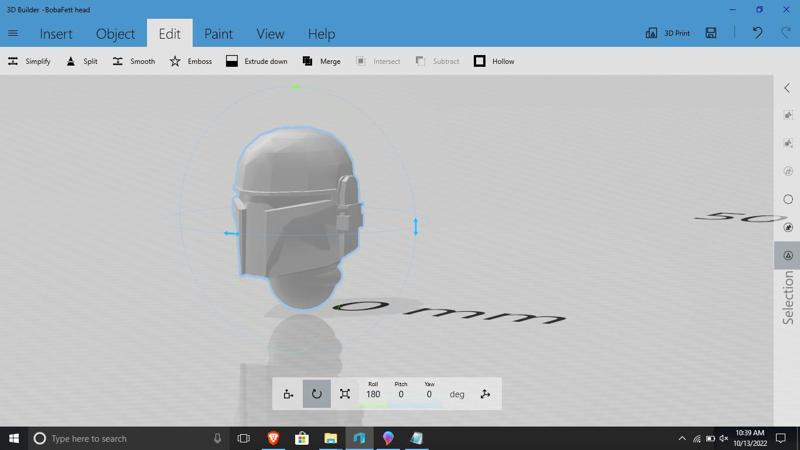Apply the Hollow tool
This screenshot has height=450, width=800.
pos(494,61)
